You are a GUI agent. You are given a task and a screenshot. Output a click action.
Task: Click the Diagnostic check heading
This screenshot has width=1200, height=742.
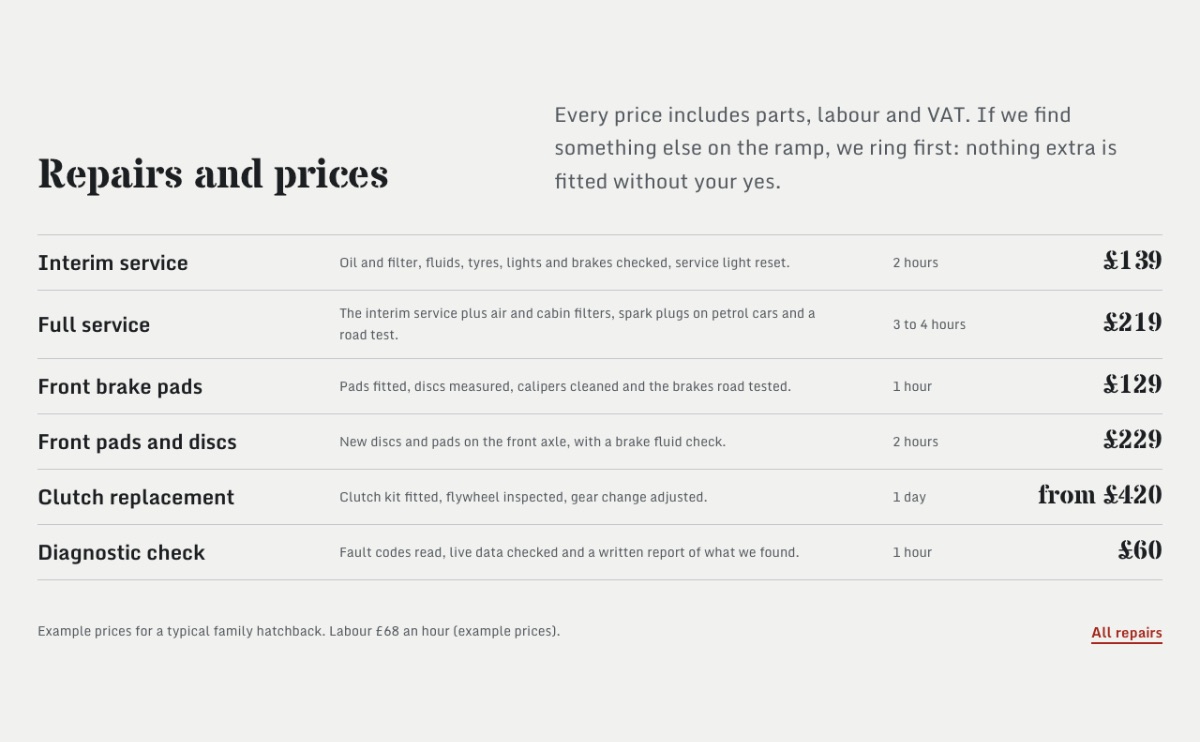coord(121,553)
